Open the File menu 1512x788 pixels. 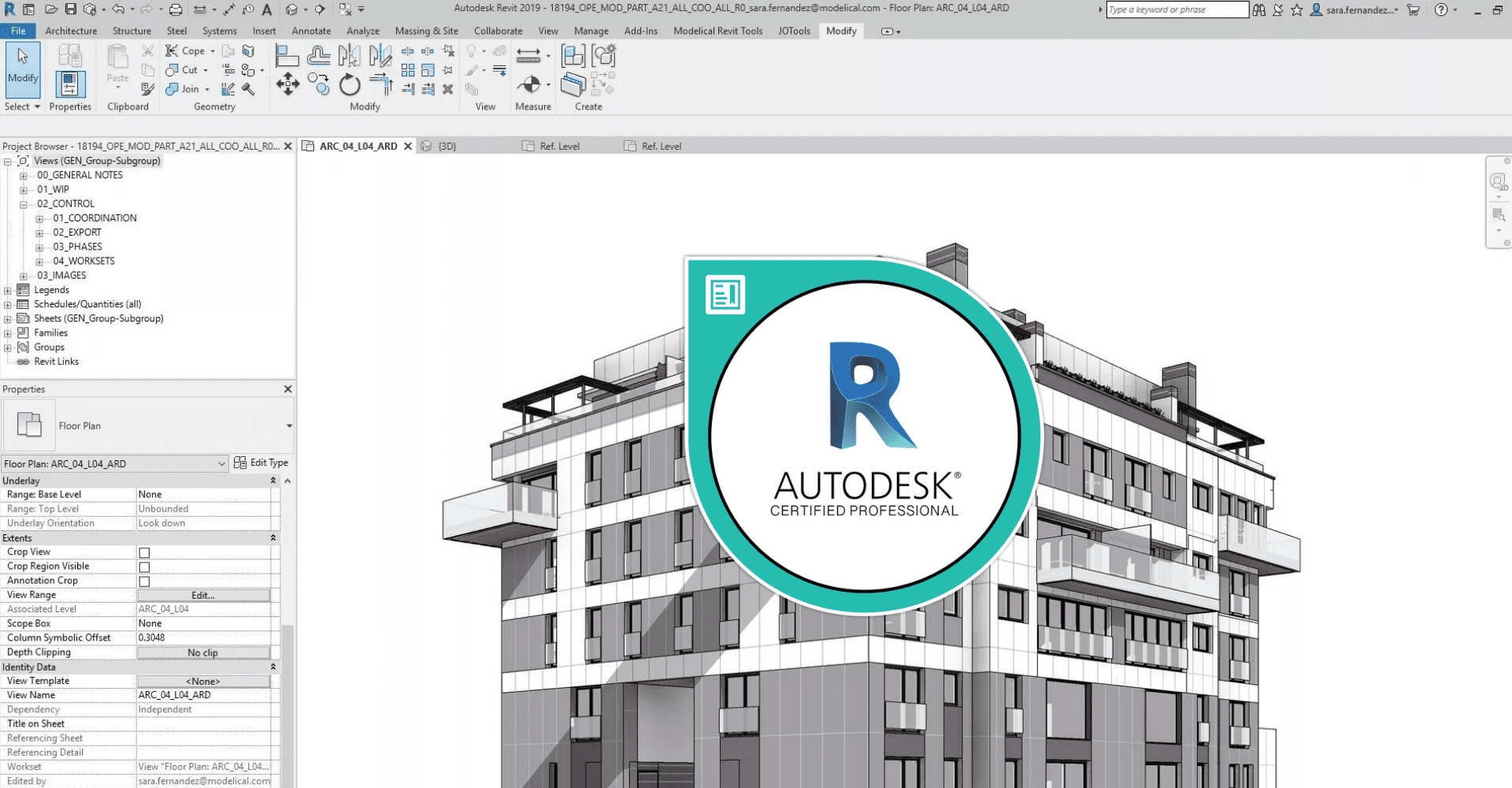[18, 31]
